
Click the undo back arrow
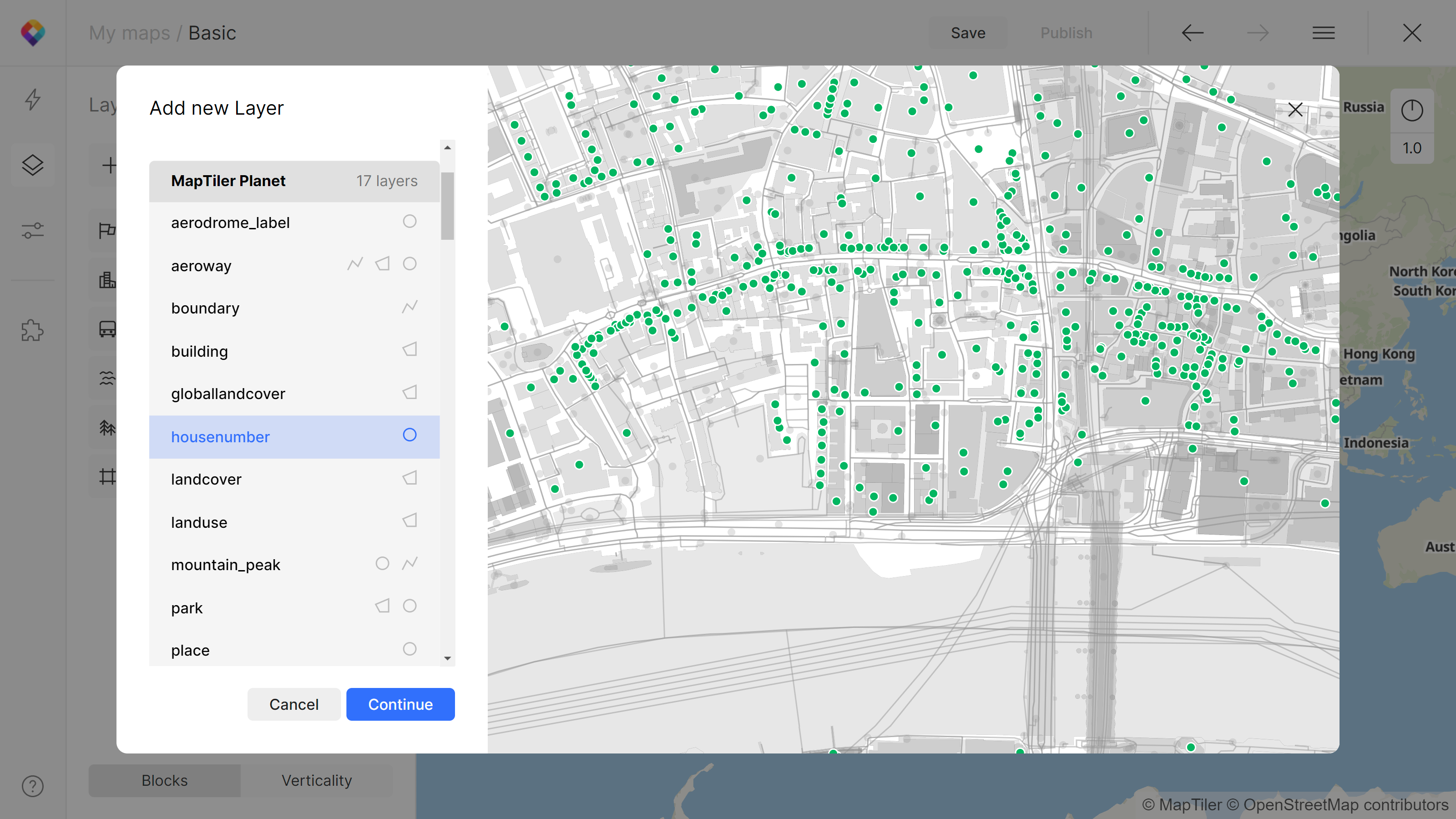click(x=1193, y=33)
